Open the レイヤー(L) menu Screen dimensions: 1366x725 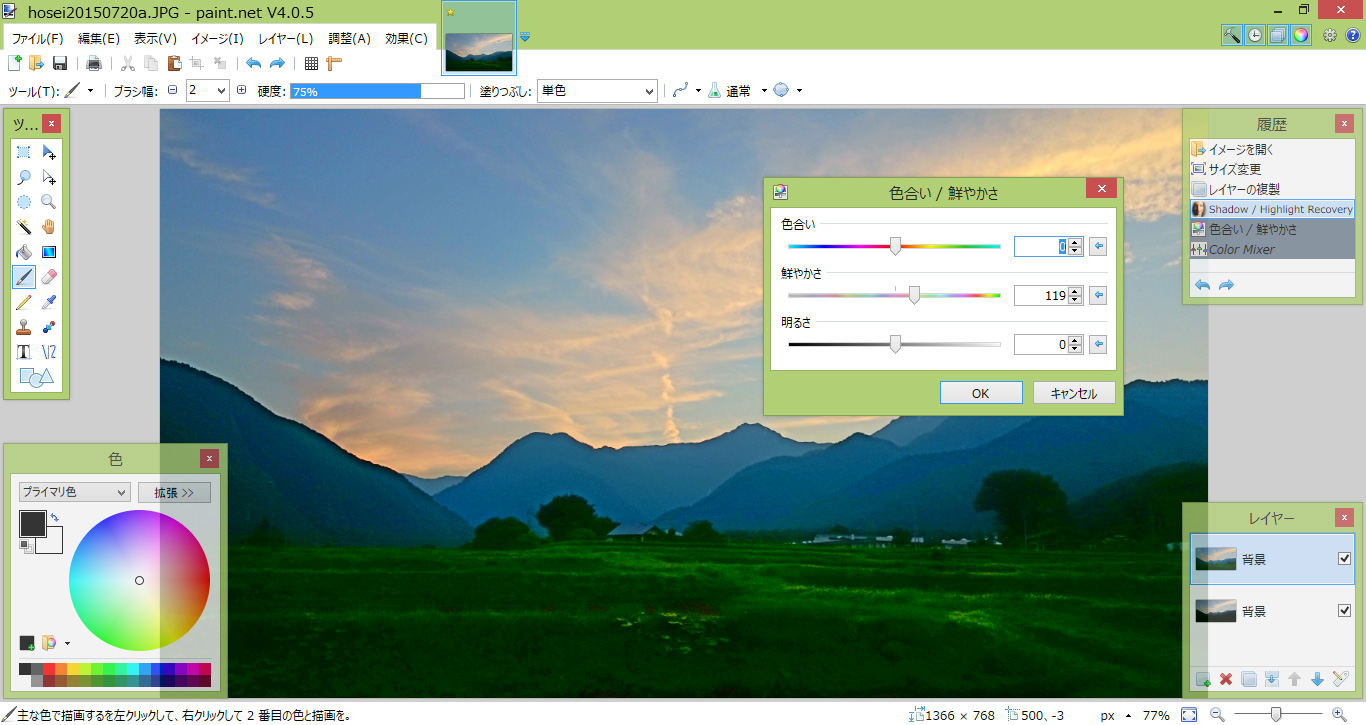point(285,38)
